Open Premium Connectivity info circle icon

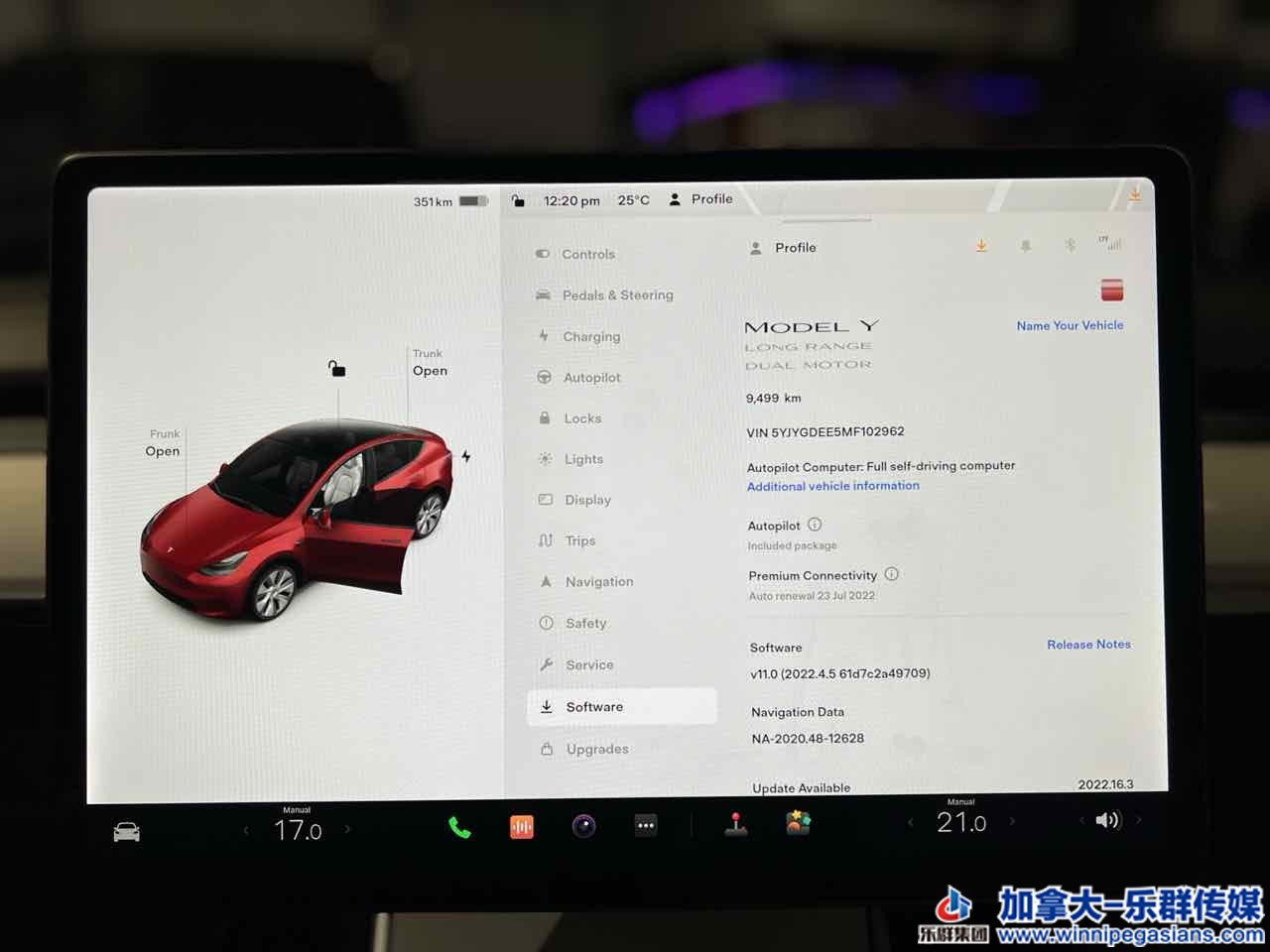[891, 574]
